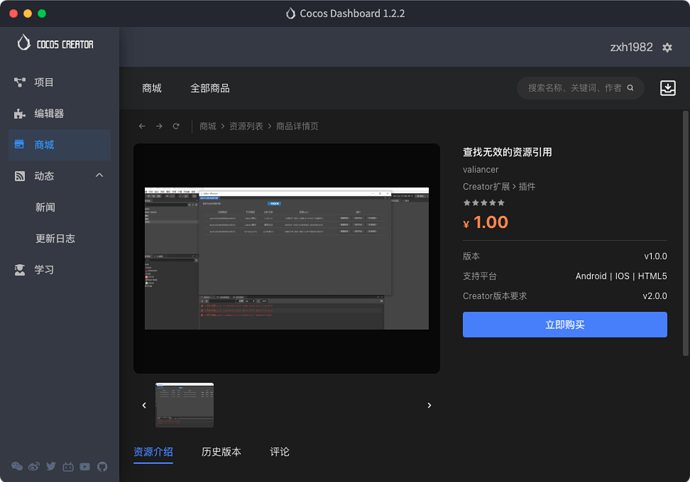
Task: Open the YouTube social icon
Action: tap(85, 467)
